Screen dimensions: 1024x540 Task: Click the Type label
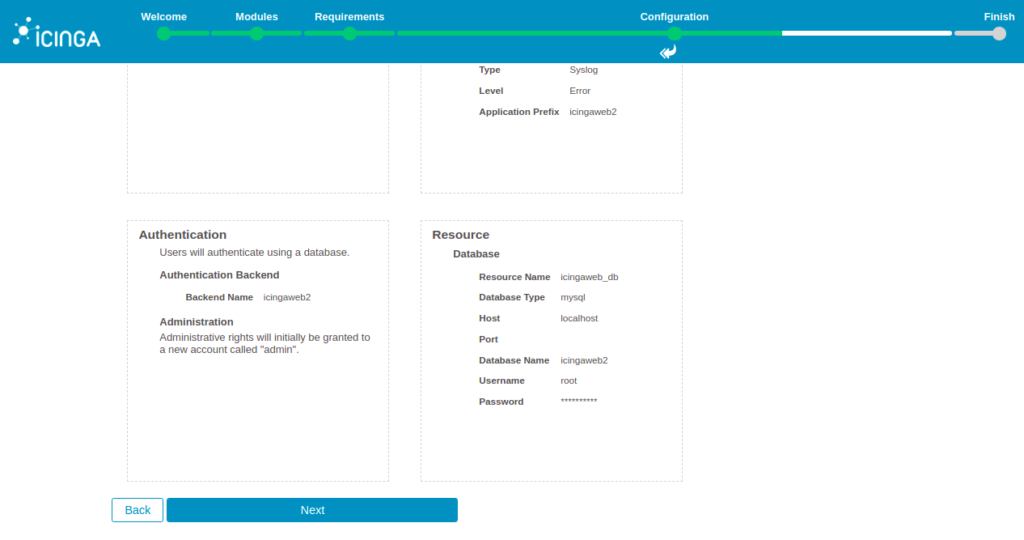click(490, 70)
